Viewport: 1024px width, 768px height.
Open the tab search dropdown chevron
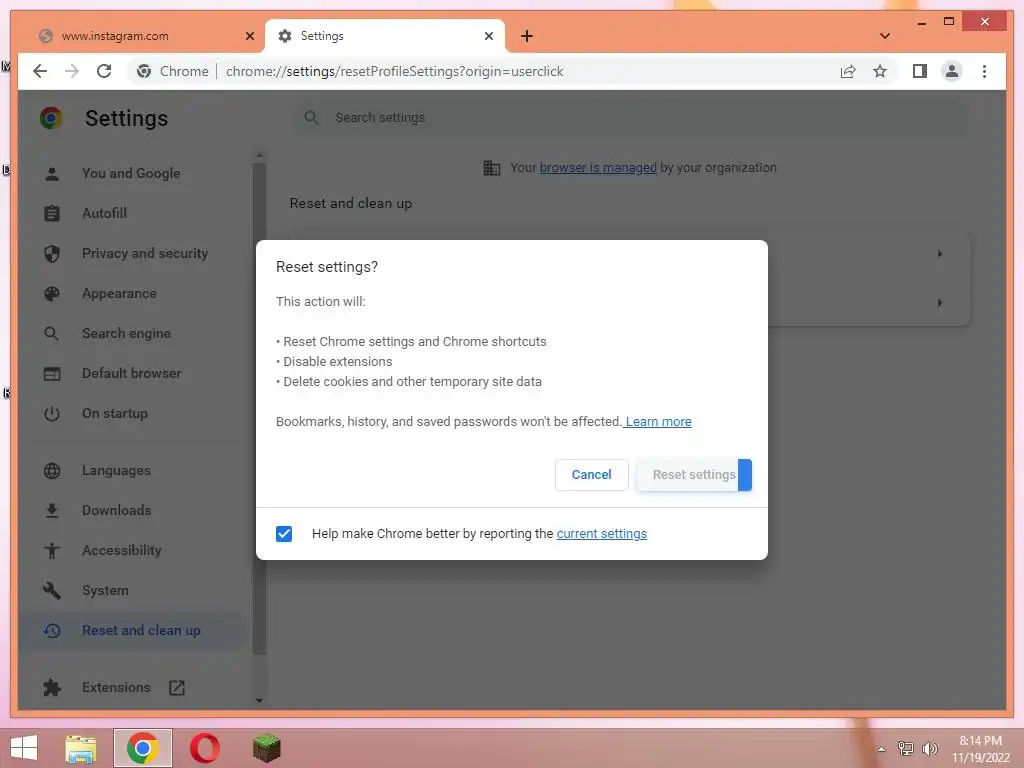pyautogui.click(x=885, y=36)
